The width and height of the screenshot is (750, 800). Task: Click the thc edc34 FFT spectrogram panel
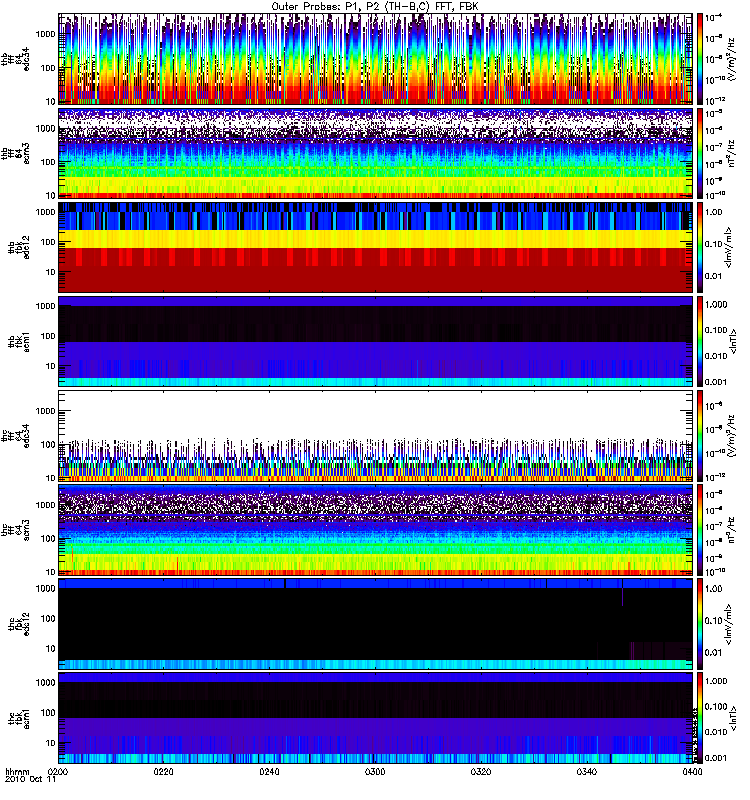pyautogui.click(x=375, y=436)
